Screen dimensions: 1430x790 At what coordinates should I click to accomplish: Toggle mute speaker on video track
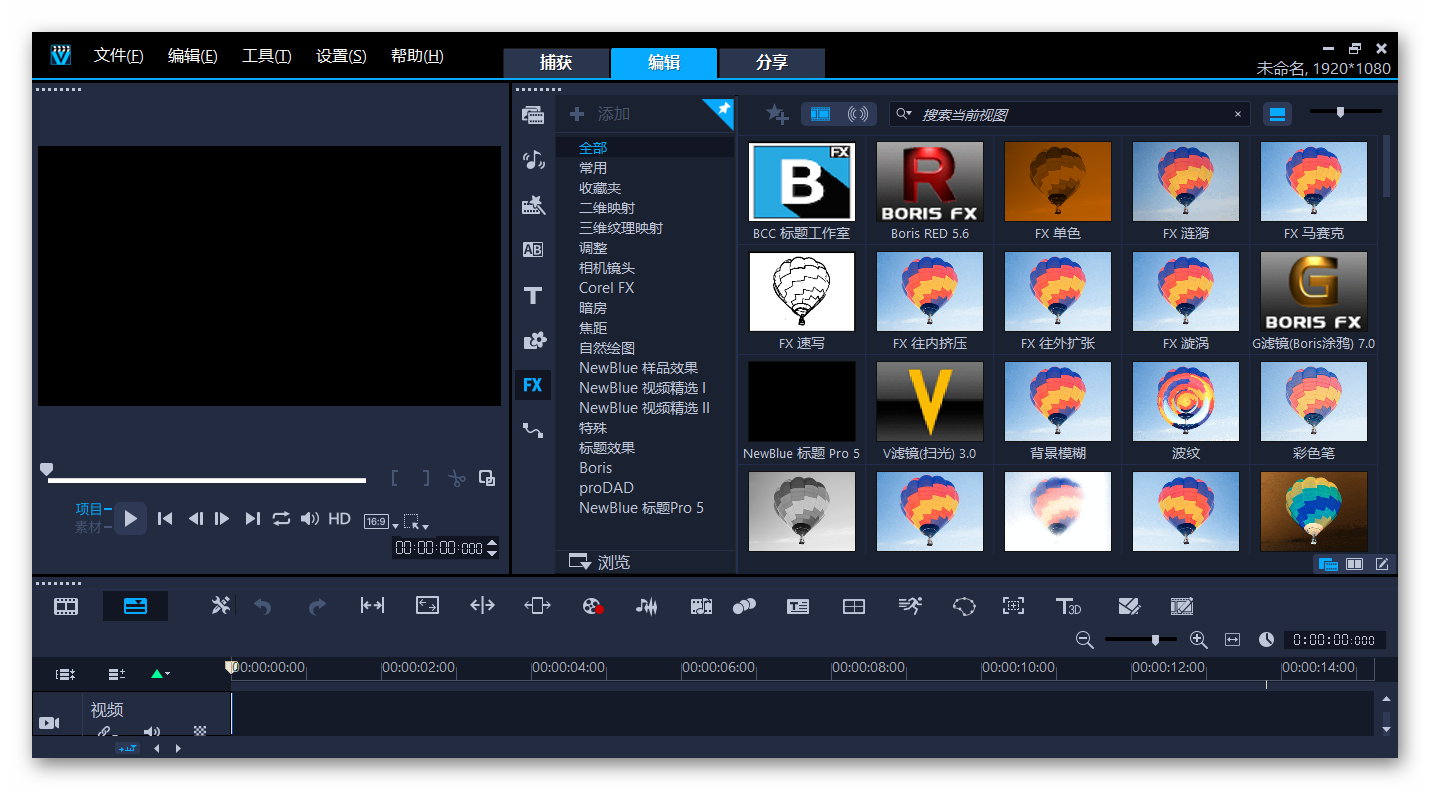(x=152, y=731)
